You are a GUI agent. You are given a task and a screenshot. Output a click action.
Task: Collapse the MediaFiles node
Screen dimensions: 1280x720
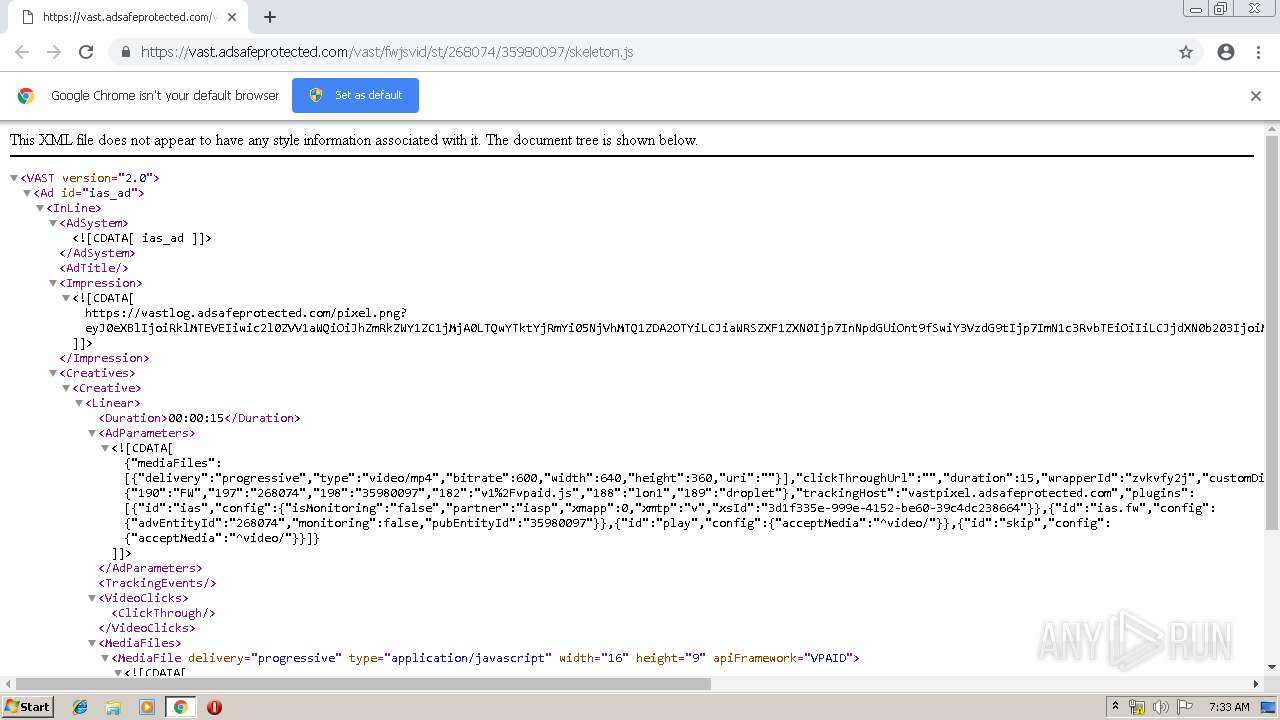pyautogui.click(x=92, y=643)
